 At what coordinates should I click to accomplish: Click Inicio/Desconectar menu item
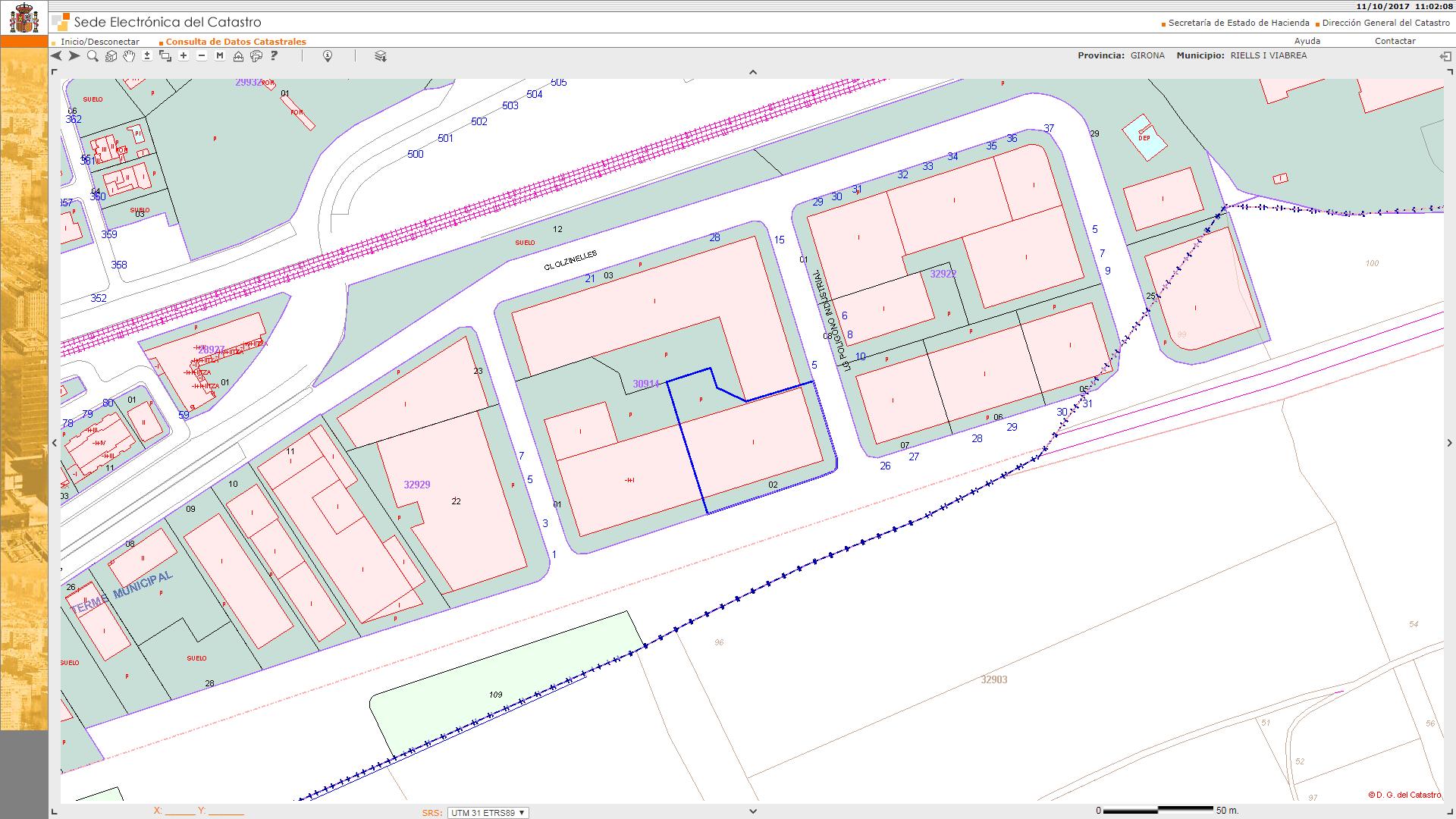(100, 42)
